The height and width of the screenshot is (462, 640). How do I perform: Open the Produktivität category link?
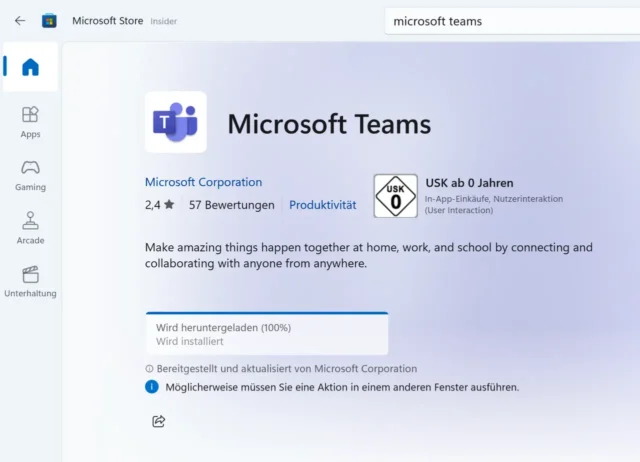pyautogui.click(x=322, y=205)
